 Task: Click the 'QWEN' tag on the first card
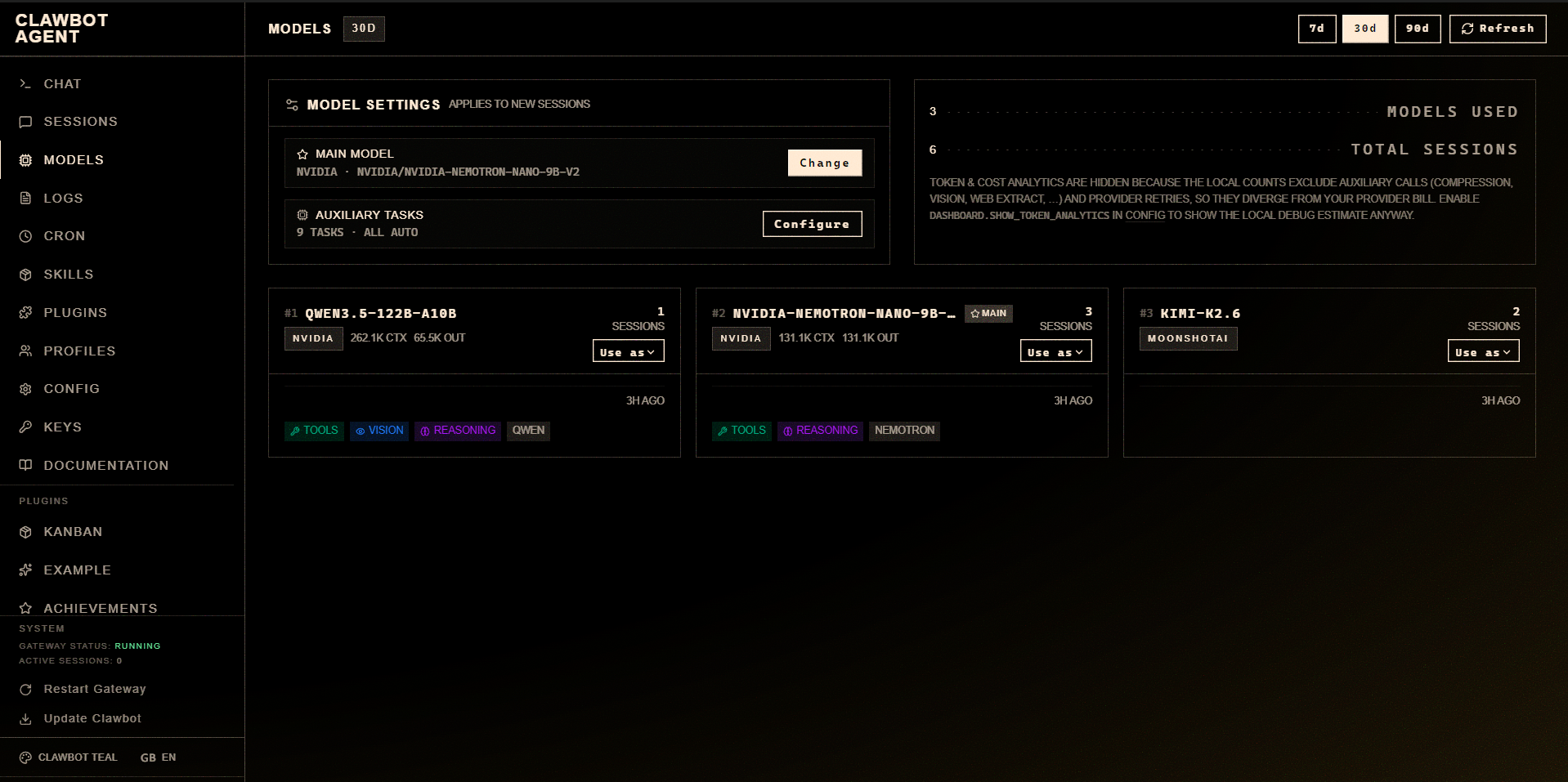528,431
